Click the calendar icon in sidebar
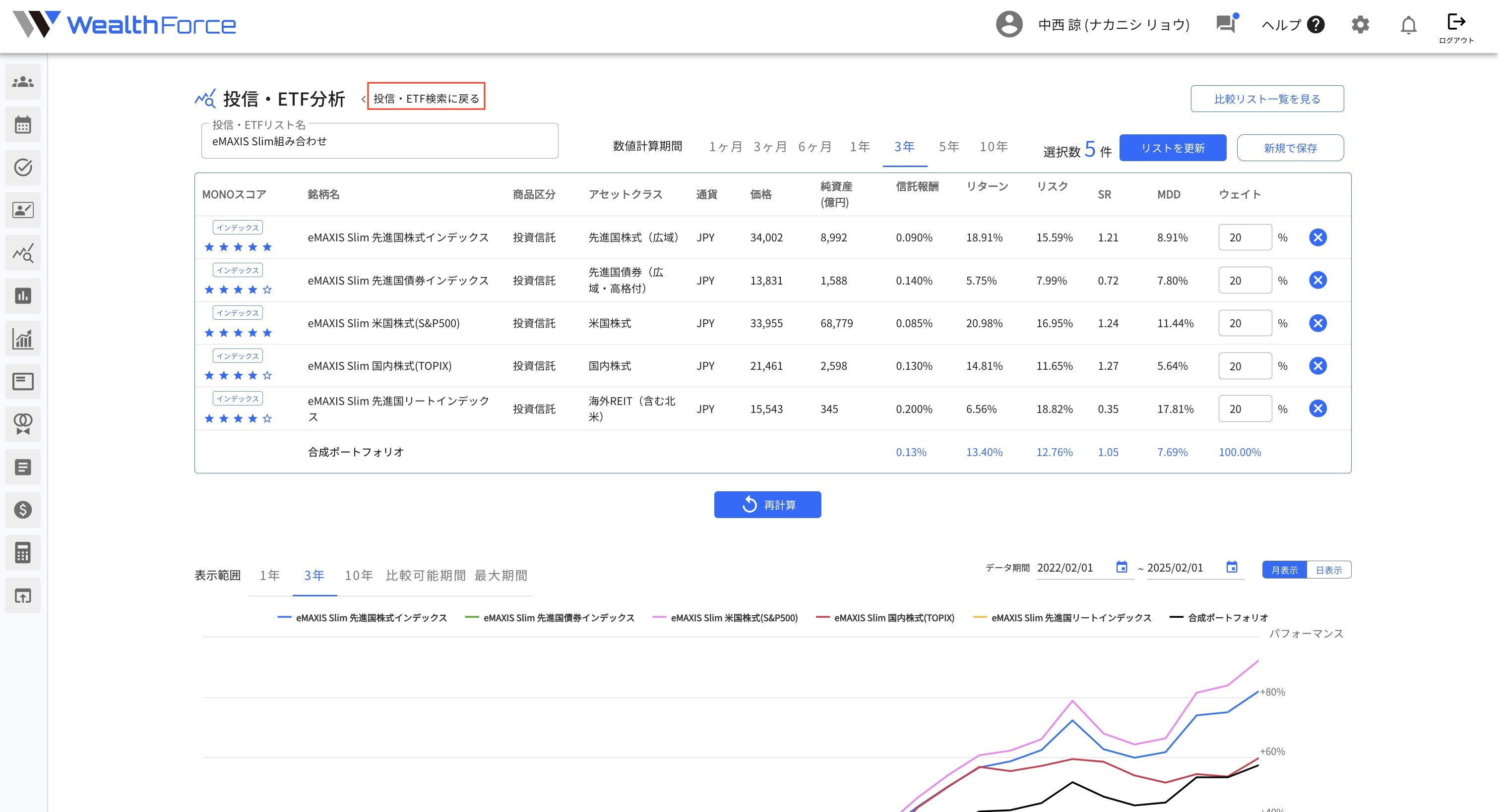 tap(23, 125)
